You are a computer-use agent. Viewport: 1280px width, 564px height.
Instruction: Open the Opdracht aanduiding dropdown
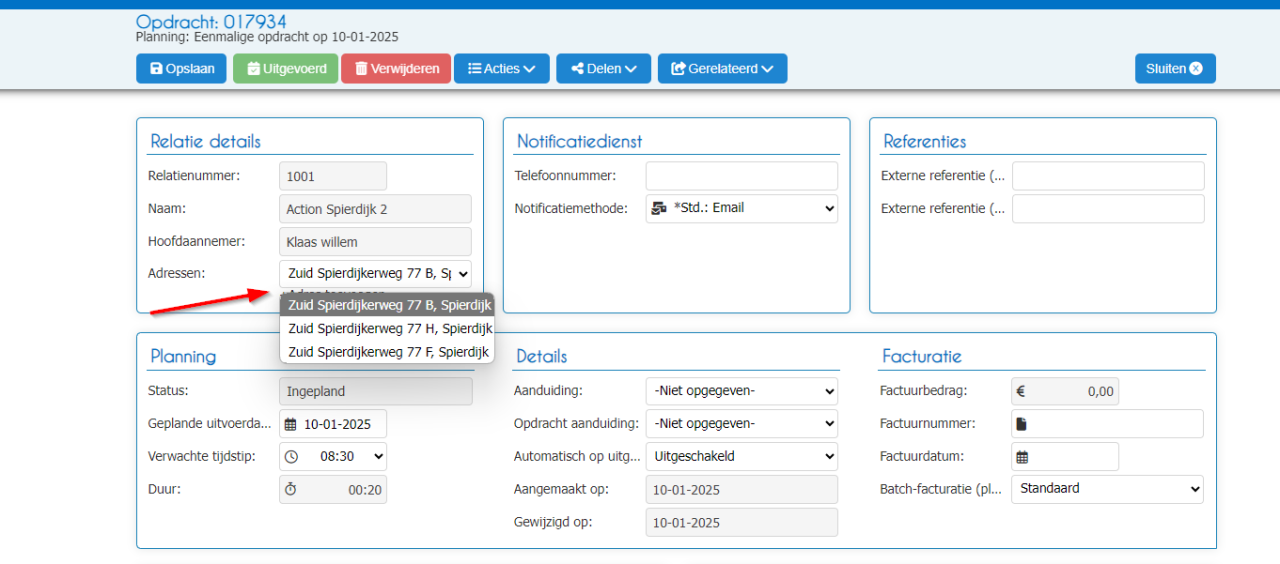click(x=741, y=423)
